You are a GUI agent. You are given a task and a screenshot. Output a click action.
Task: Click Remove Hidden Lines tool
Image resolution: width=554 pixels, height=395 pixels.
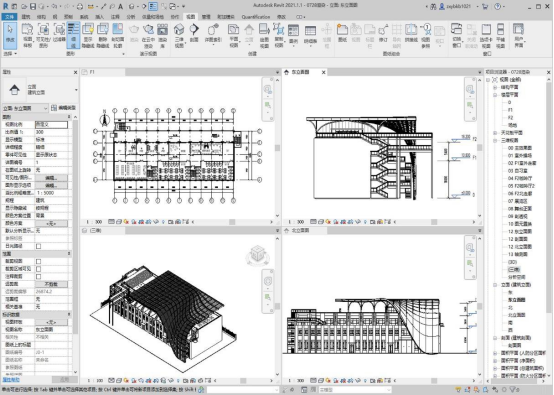click(103, 34)
